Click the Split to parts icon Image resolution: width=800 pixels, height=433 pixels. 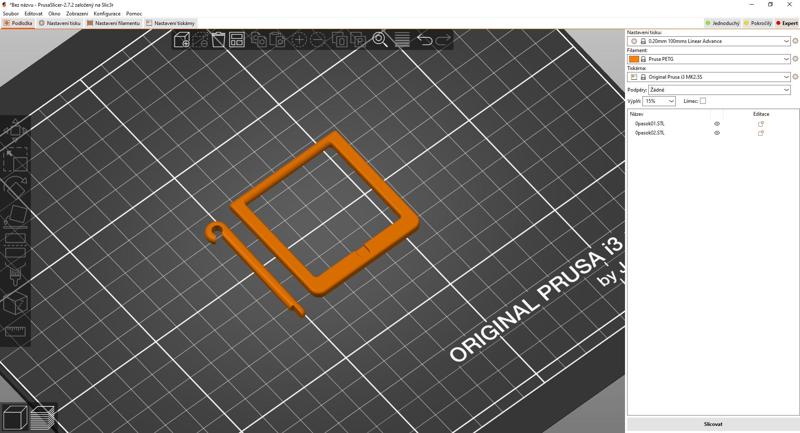click(x=358, y=40)
